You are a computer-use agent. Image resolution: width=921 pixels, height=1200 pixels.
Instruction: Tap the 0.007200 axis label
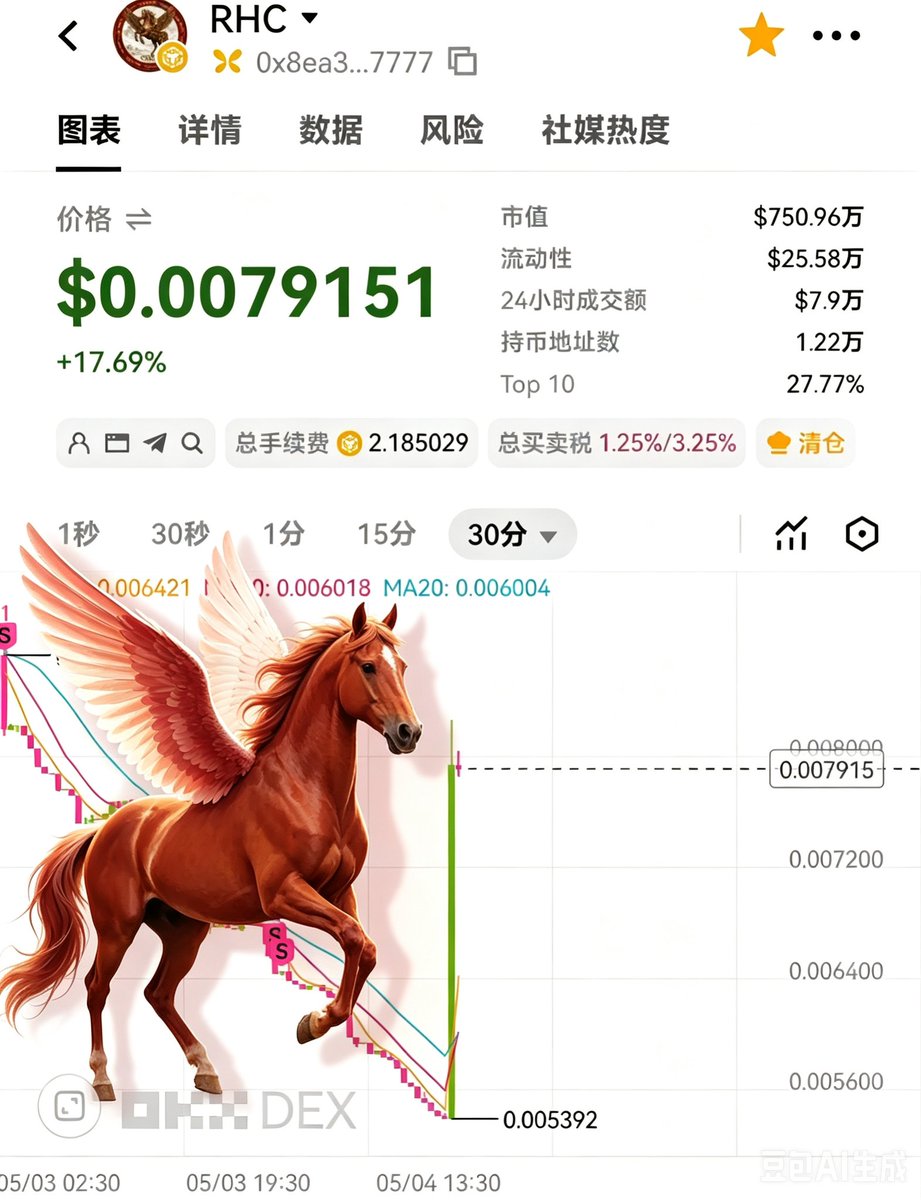[836, 860]
